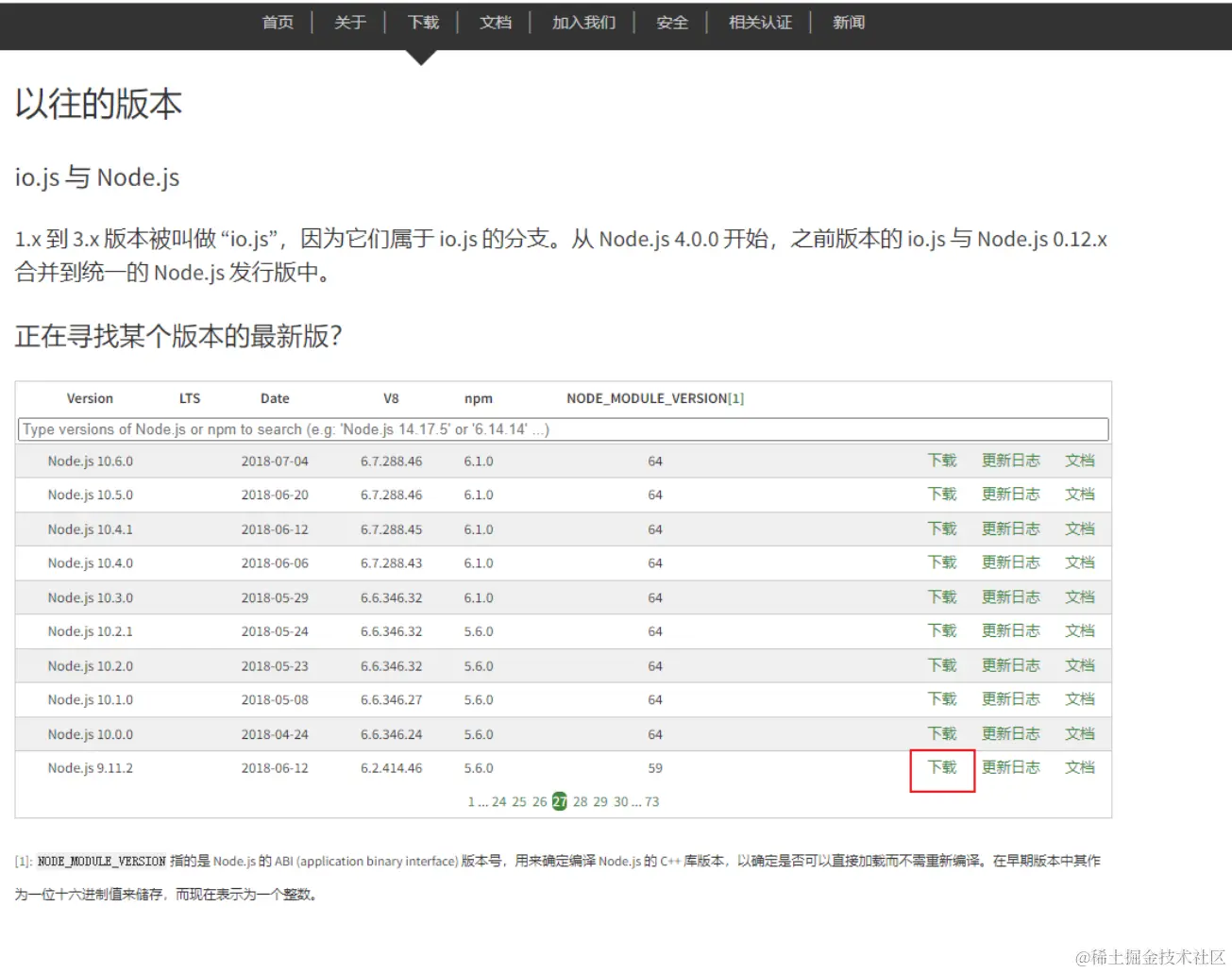The height and width of the screenshot is (973, 1232).
Task: Download Node.js 10.5.0
Action: click(x=942, y=495)
